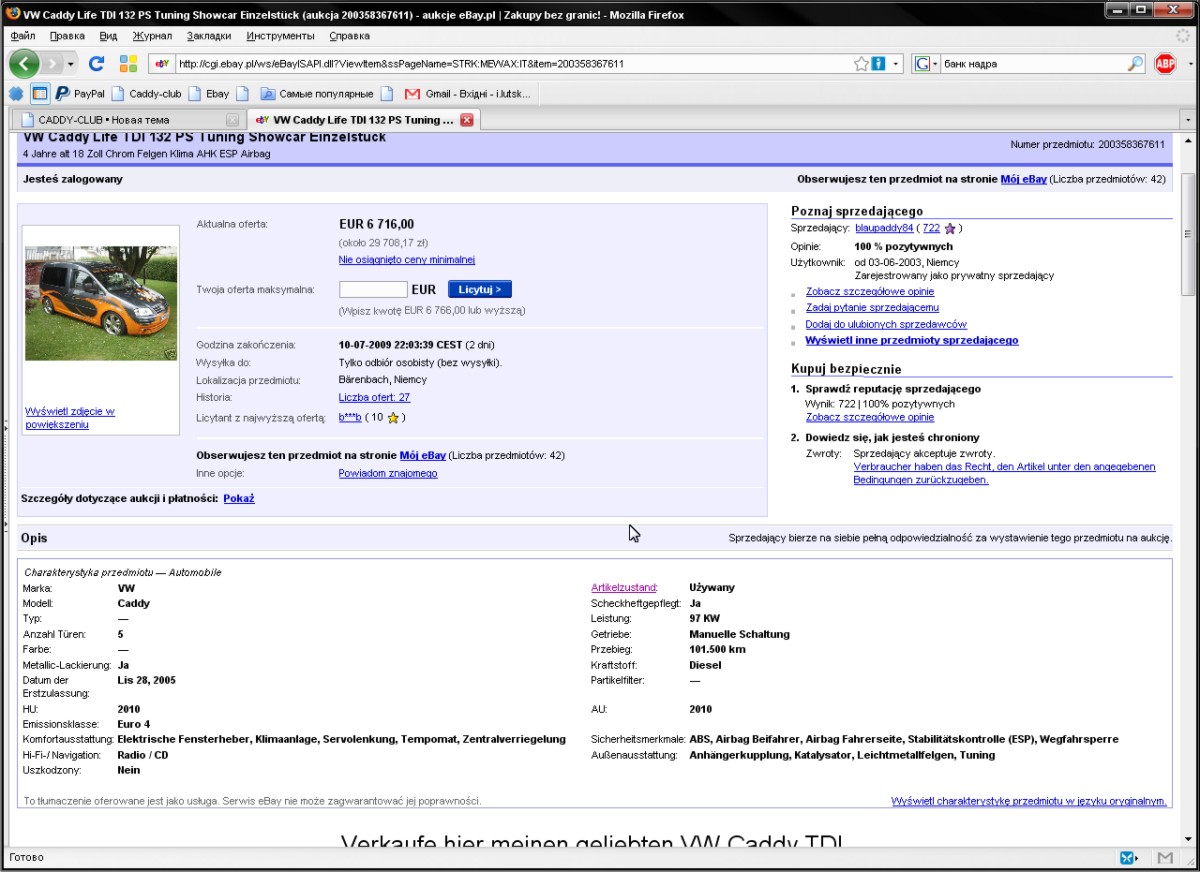Click the Nie osiągnięto ceny minimalnej link
This screenshot has width=1200, height=872.
(407, 260)
